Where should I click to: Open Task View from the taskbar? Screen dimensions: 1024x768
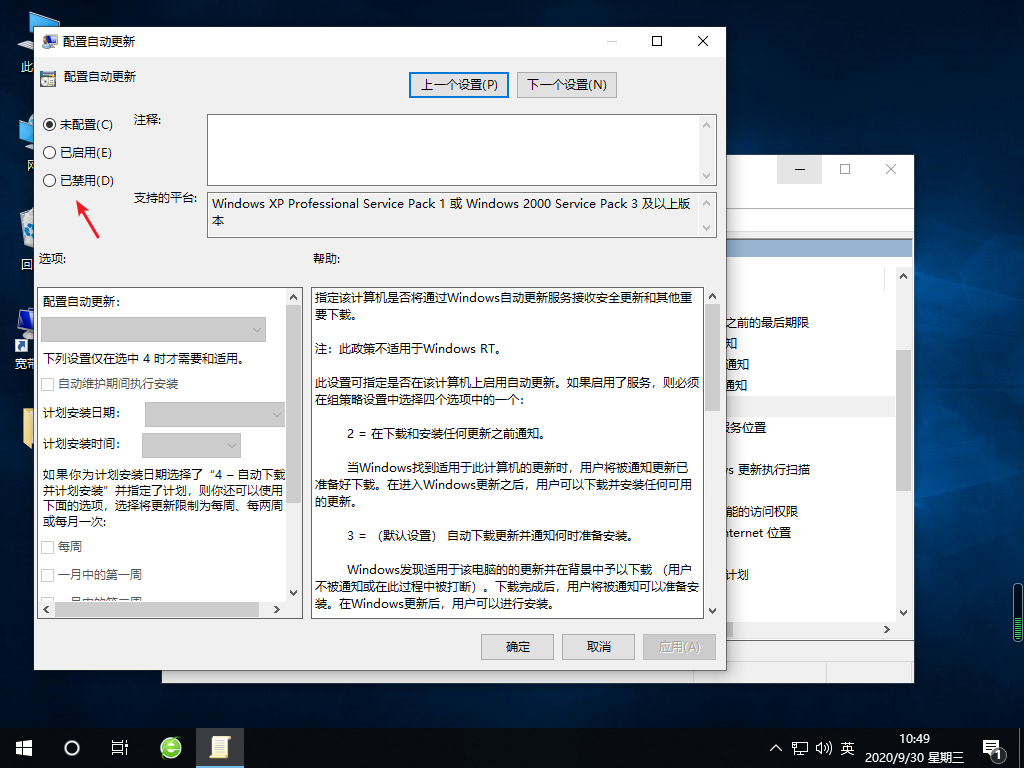pos(119,747)
